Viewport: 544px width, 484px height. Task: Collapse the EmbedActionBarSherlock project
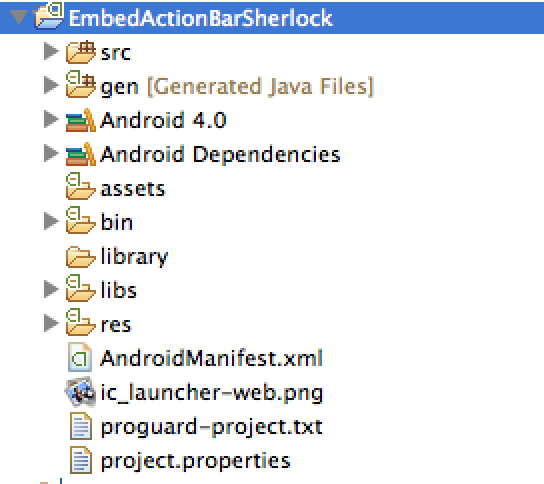[19, 17]
